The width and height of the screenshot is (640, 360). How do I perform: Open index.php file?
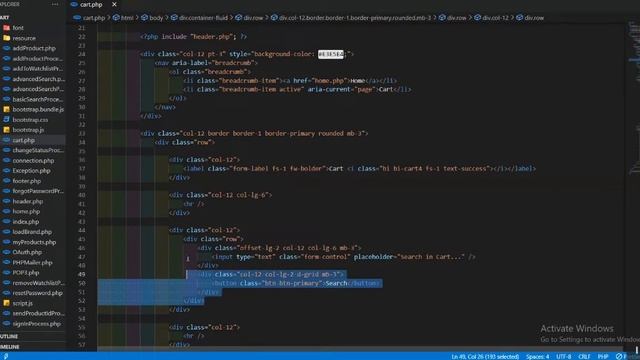point(33,222)
